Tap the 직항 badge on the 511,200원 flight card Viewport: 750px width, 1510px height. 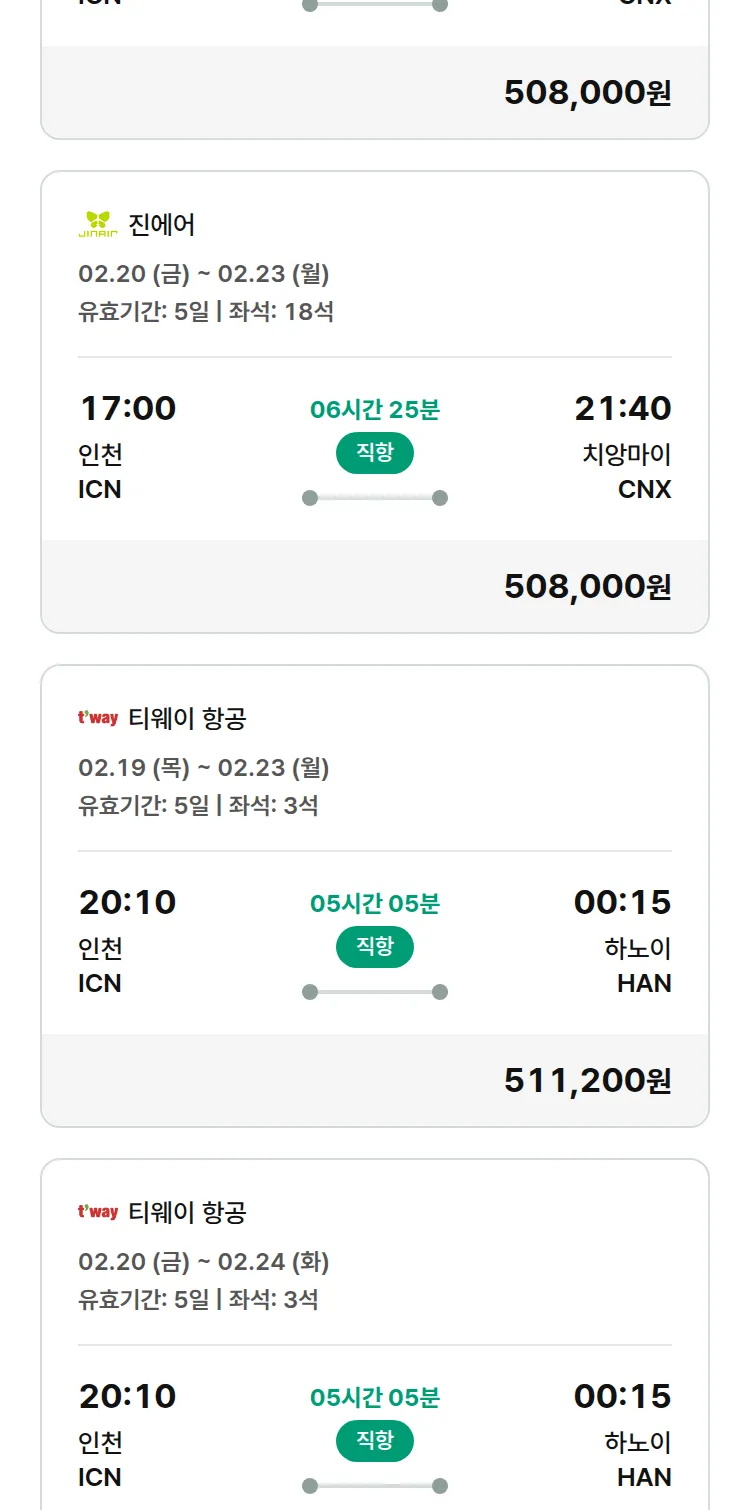(x=375, y=947)
